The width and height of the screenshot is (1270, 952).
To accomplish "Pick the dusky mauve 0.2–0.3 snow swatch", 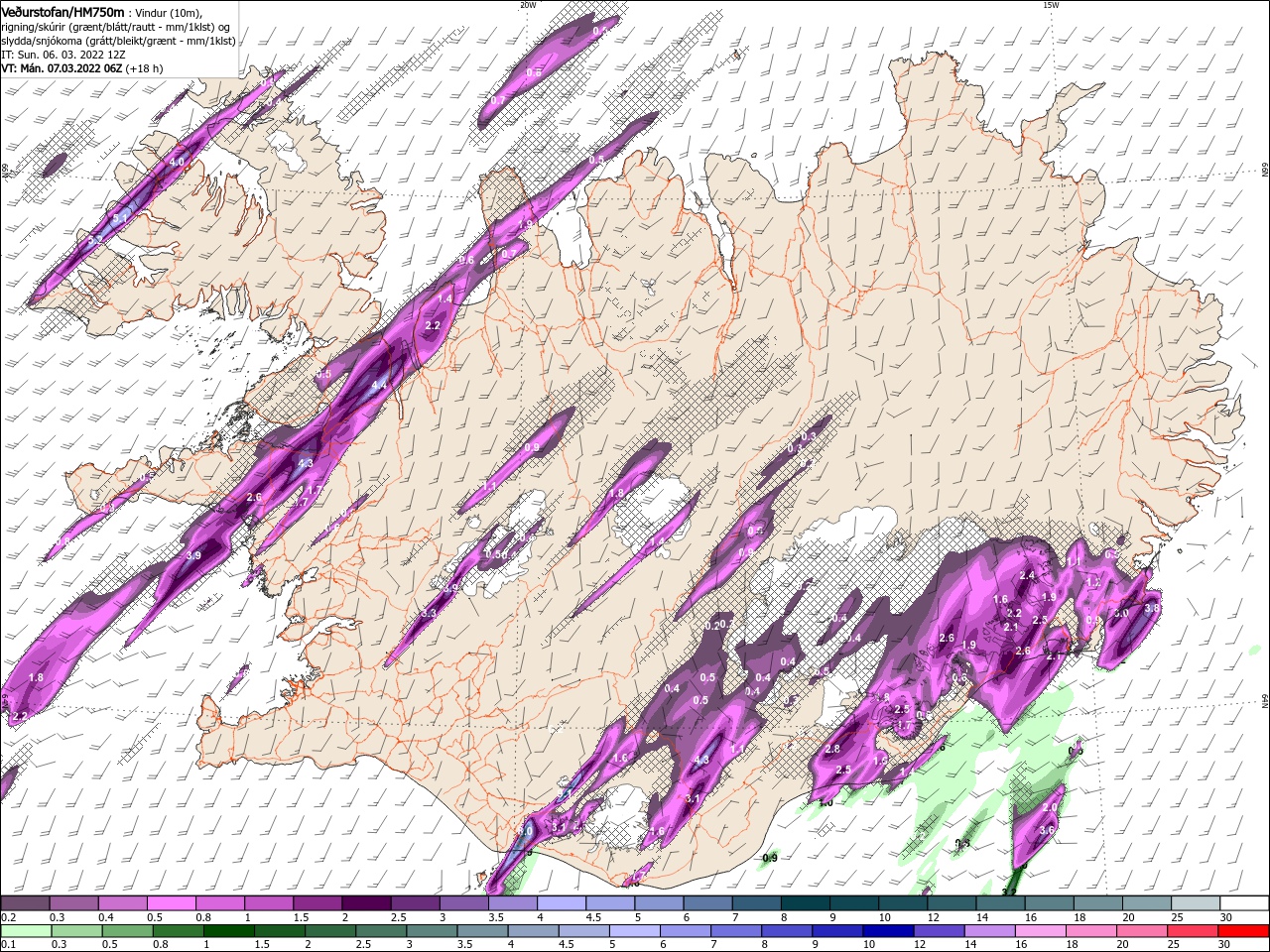I will click(x=25, y=903).
